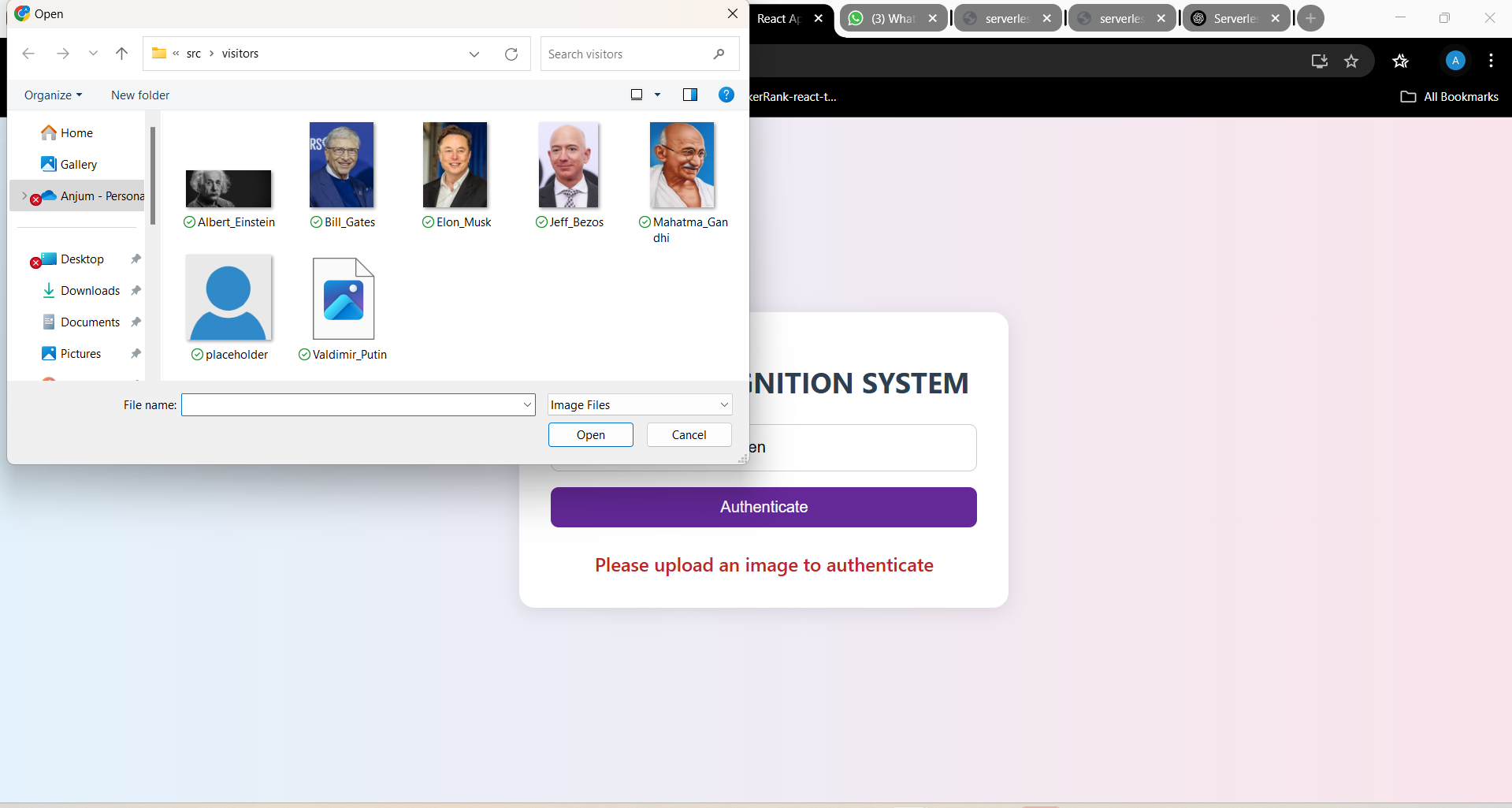Image resolution: width=1512 pixels, height=808 pixels.
Task: Click the search magnifier icon
Action: point(719,54)
